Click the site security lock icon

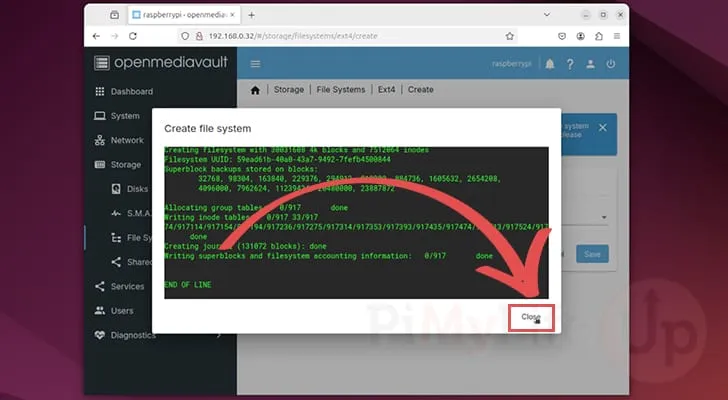[199, 36]
